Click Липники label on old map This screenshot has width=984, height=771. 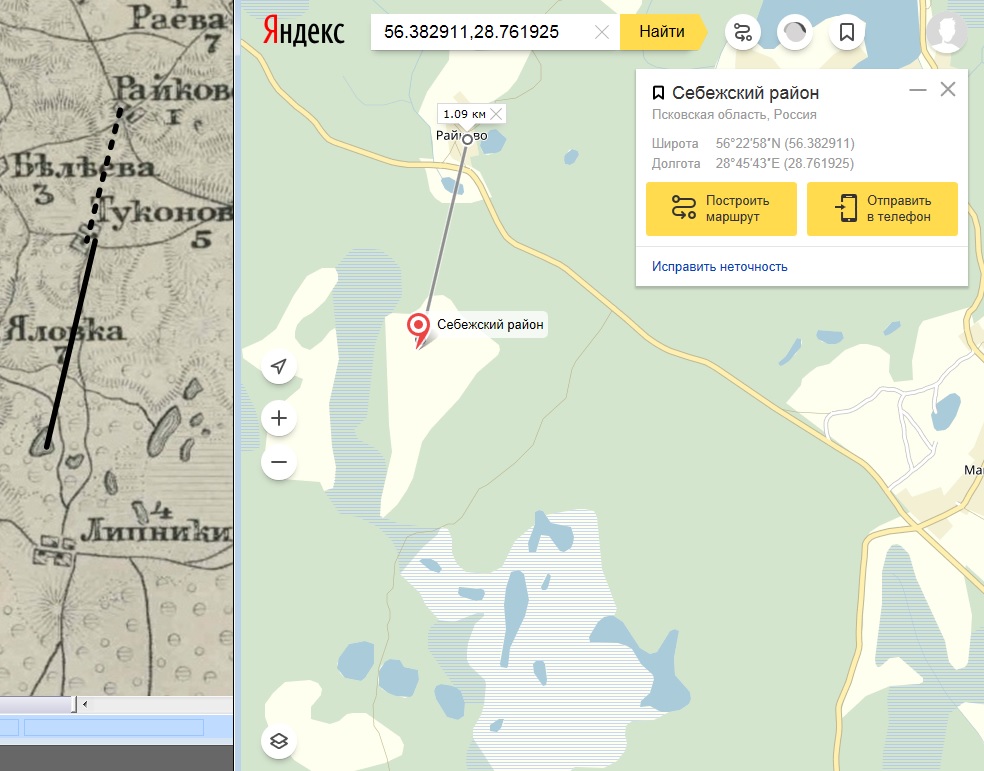point(157,531)
